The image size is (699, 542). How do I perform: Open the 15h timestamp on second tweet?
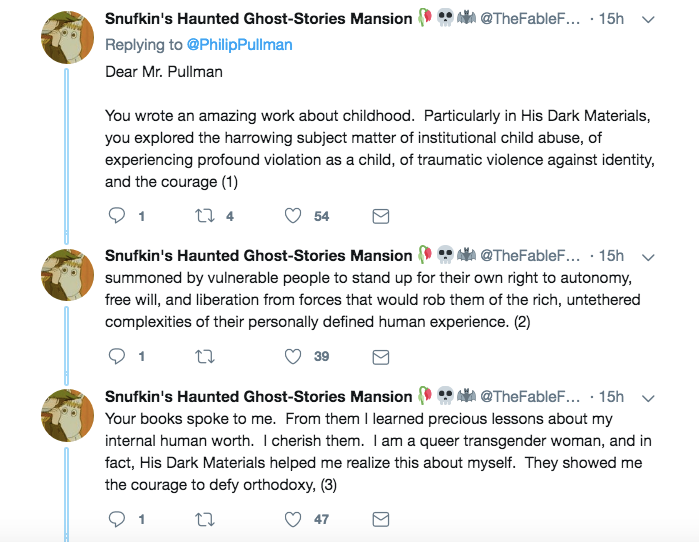point(611,256)
